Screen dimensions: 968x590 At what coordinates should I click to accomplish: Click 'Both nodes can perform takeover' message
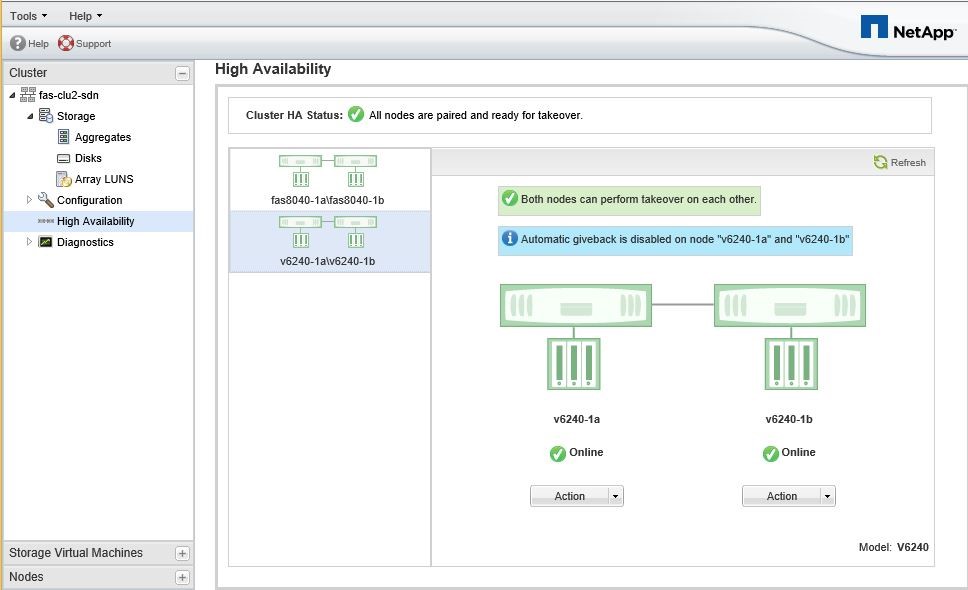click(x=638, y=199)
